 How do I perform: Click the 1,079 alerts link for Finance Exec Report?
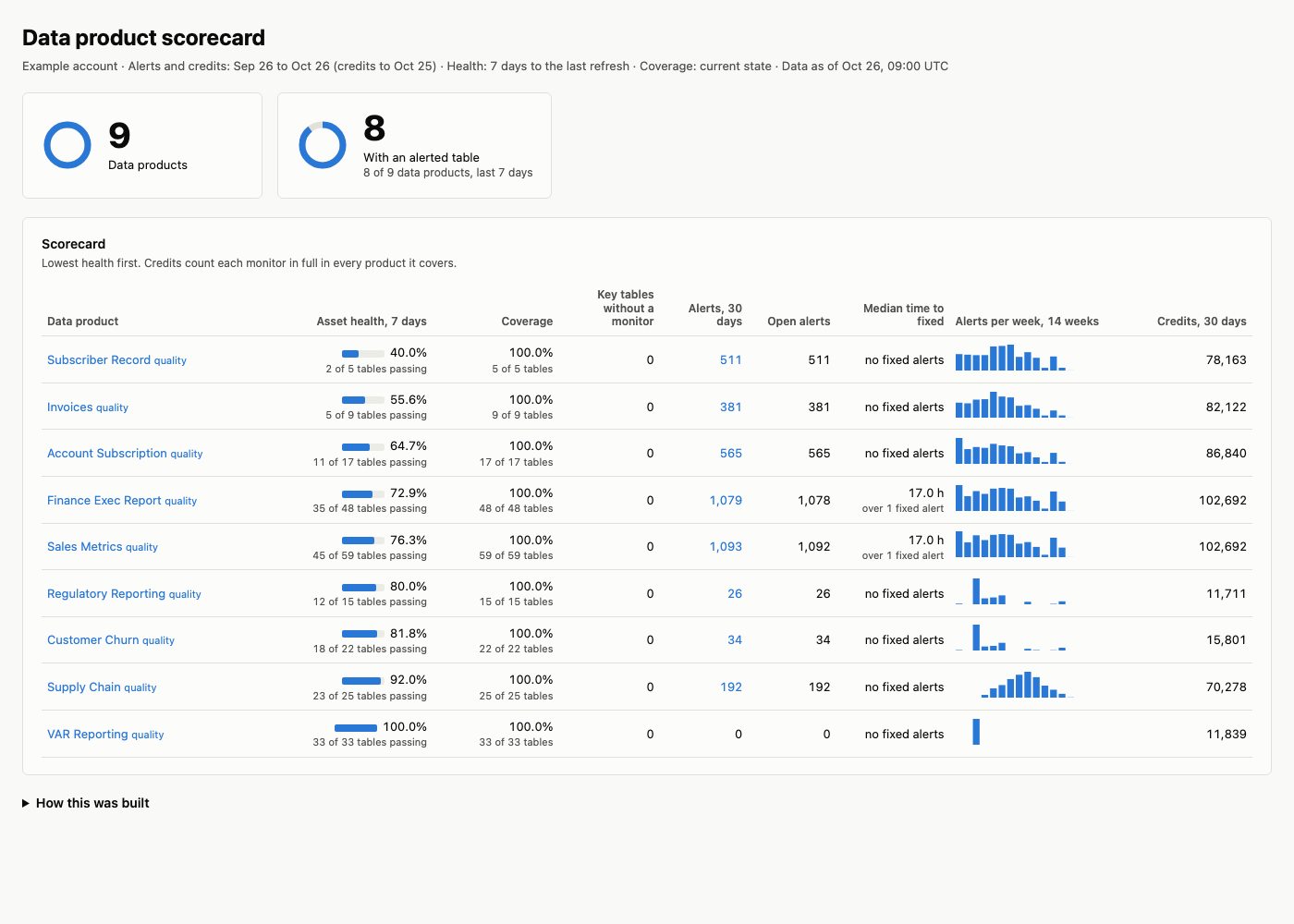click(x=726, y=501)
